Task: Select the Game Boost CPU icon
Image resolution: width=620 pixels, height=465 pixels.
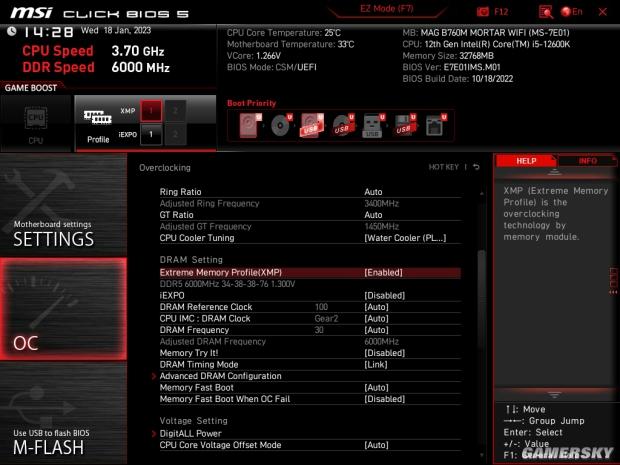Action: (x=36, y=118)
